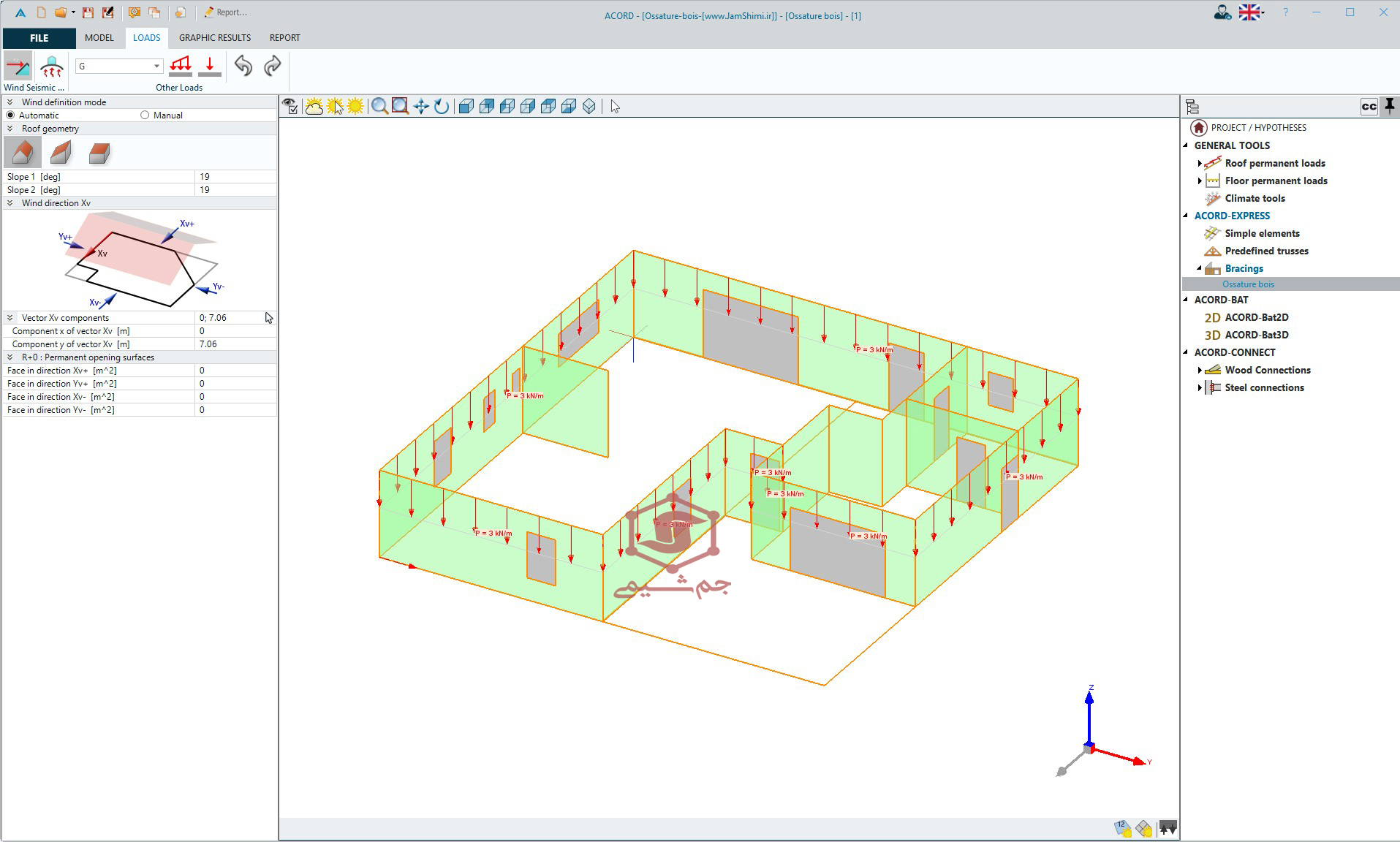Click the save project icon

(88, 12)
